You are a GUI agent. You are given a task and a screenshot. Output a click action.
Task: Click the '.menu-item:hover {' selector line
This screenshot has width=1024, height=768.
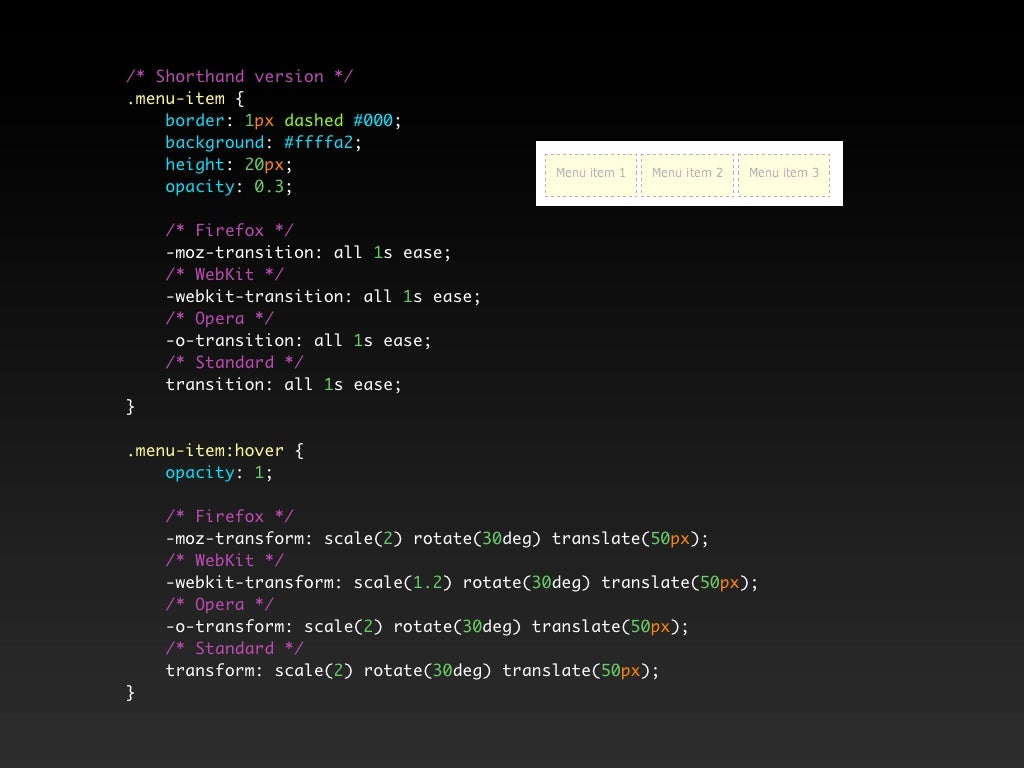215,451
